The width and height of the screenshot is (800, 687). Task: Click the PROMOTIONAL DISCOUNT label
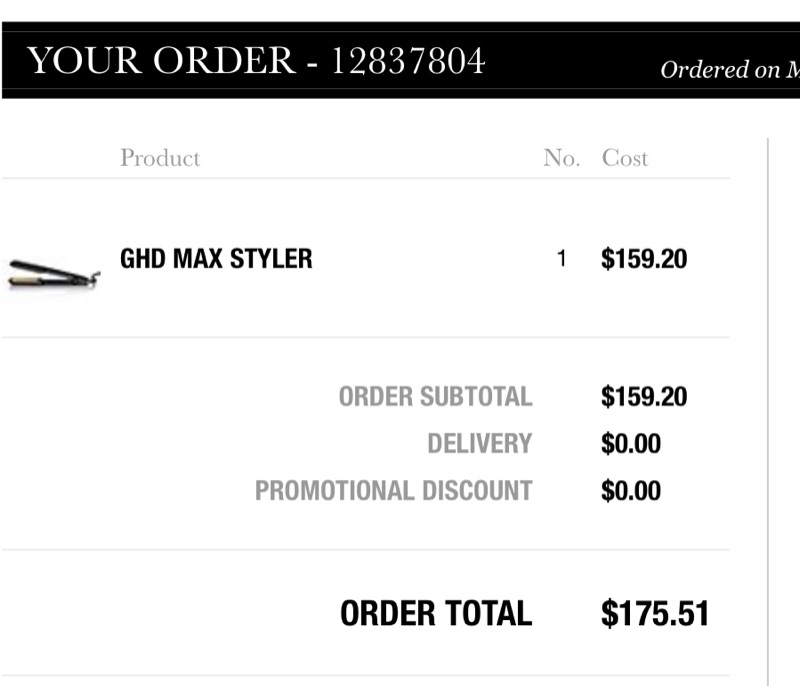[x=393, y=491]
